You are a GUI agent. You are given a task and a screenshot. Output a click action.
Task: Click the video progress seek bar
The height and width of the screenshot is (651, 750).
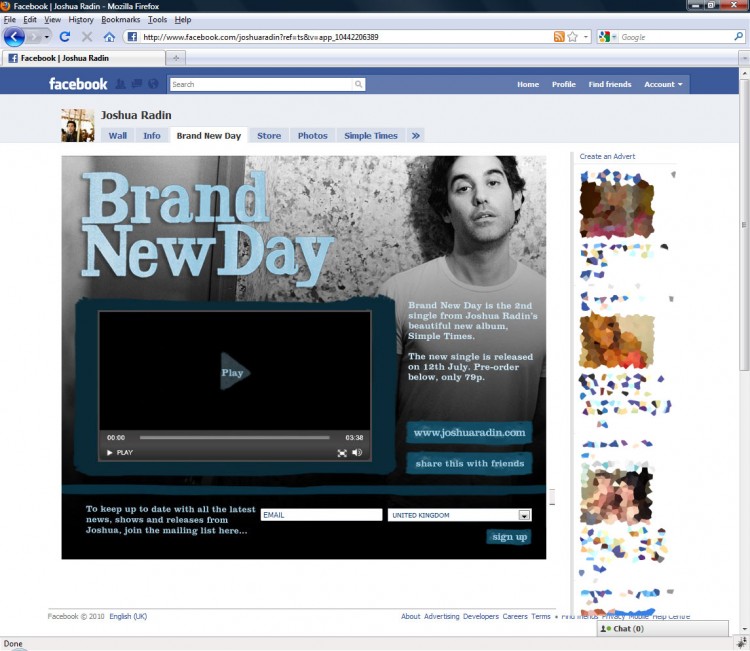pos(234,437)
